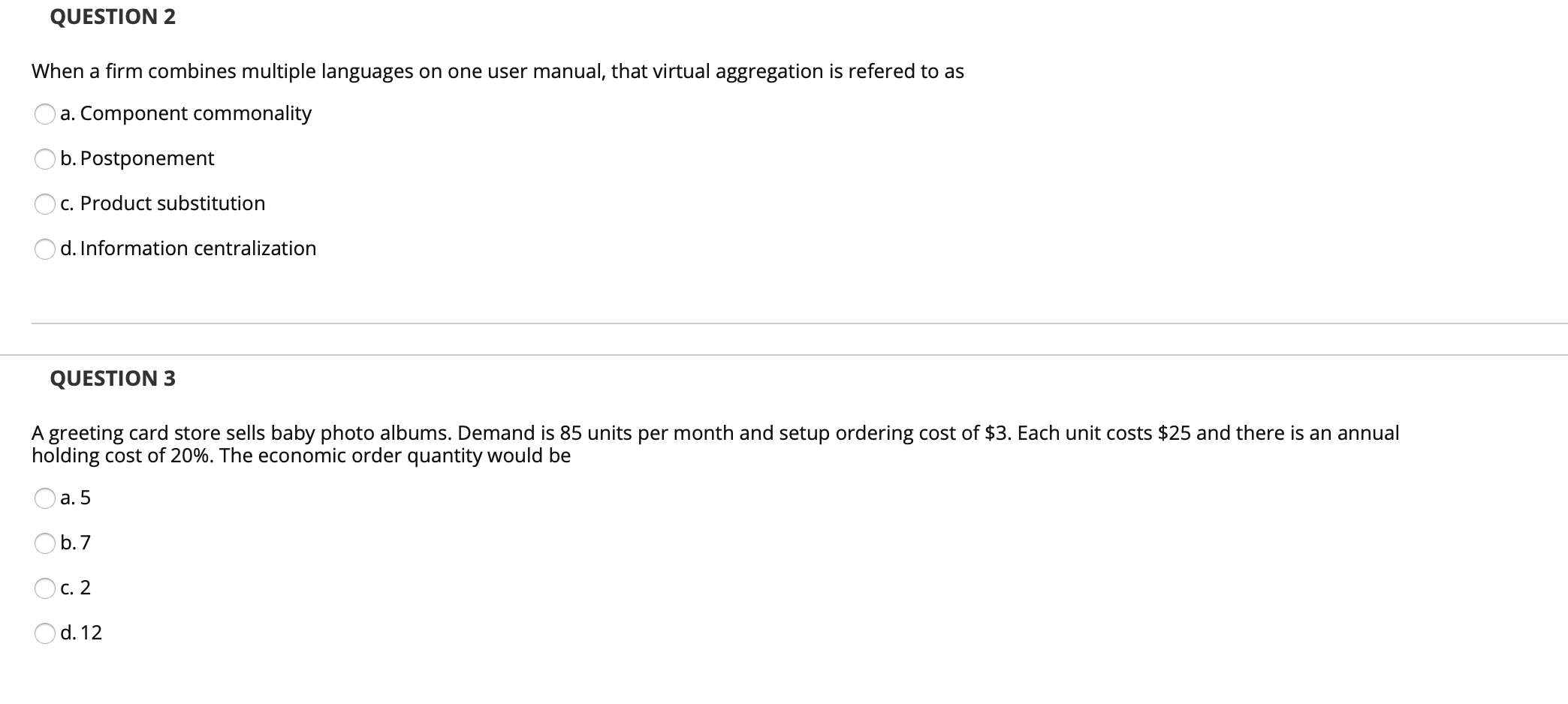This screenshot has width=1568, height=704.
Task: Click the label text d. 12
Action: click(80, 633)
